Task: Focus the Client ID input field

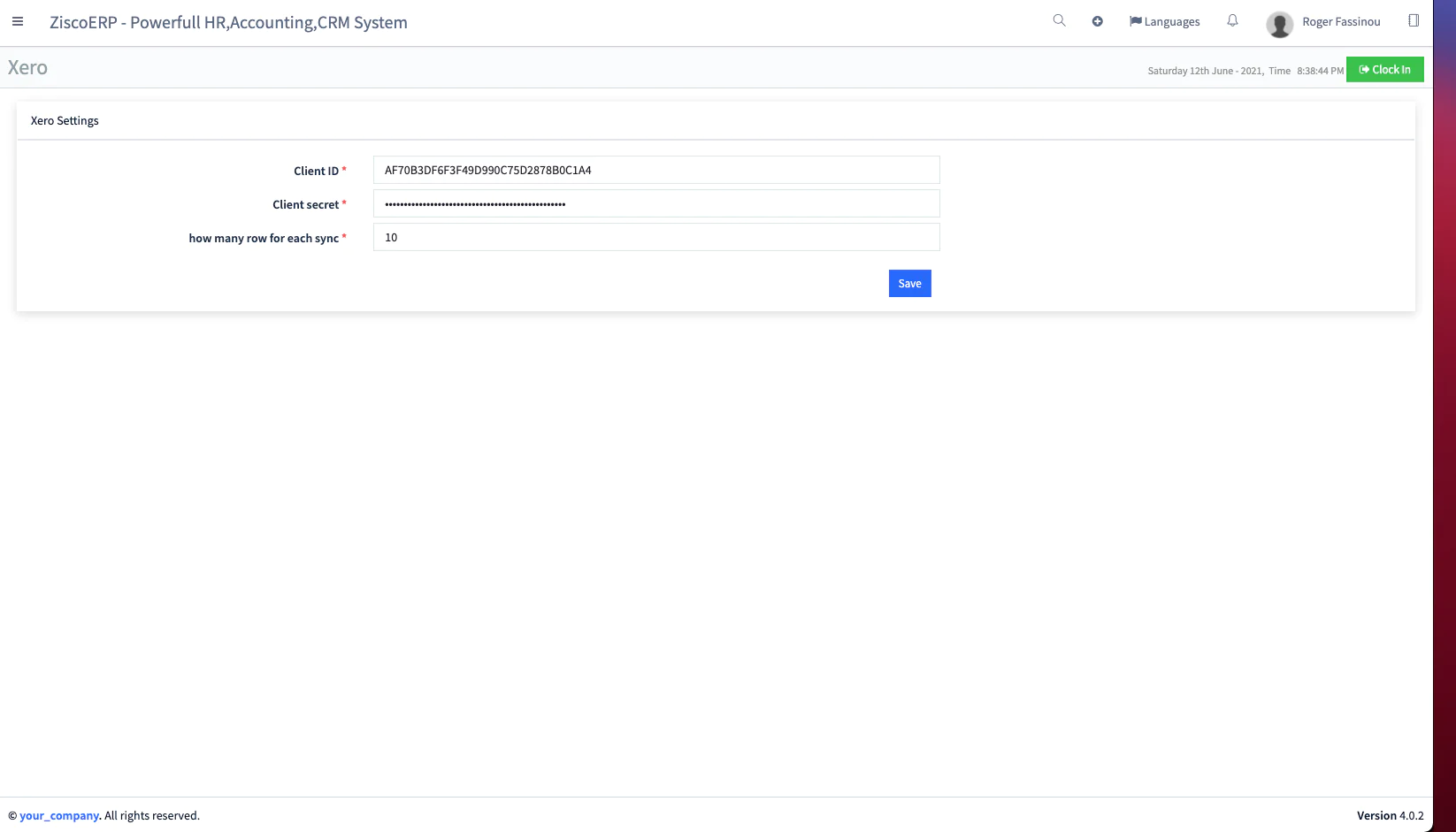Action: 656,170
